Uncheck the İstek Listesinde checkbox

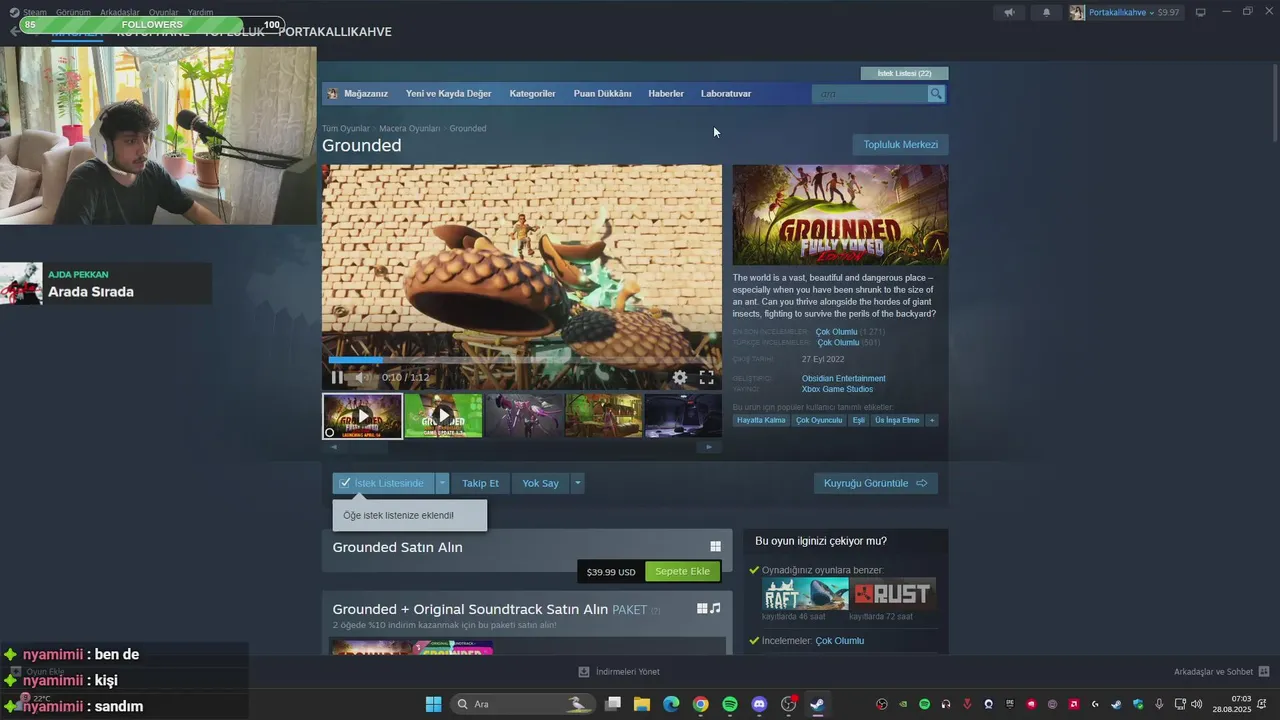pos(345,483)
